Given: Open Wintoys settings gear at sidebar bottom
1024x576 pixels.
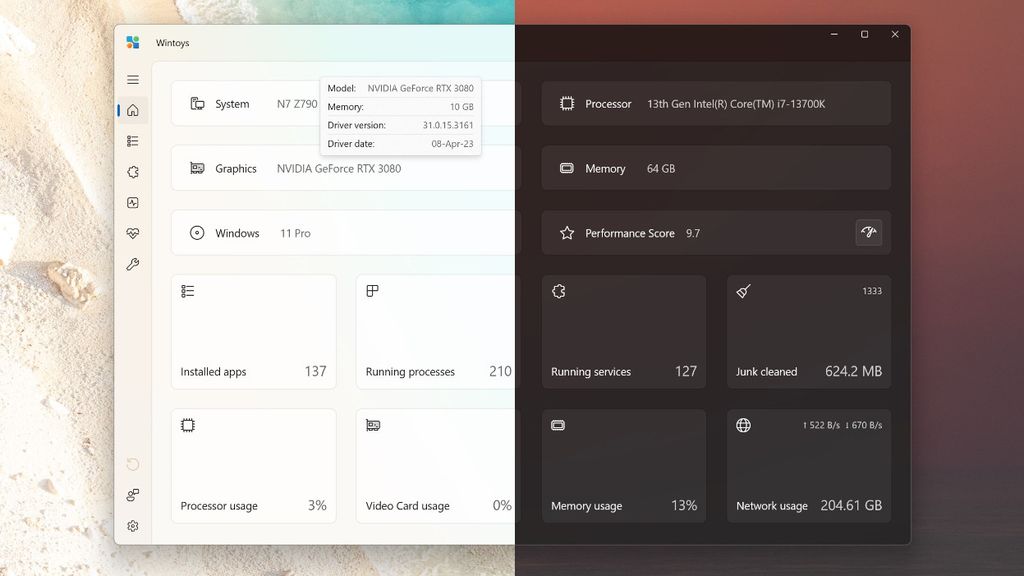Looking at the screenshot, I should point(133,526).
